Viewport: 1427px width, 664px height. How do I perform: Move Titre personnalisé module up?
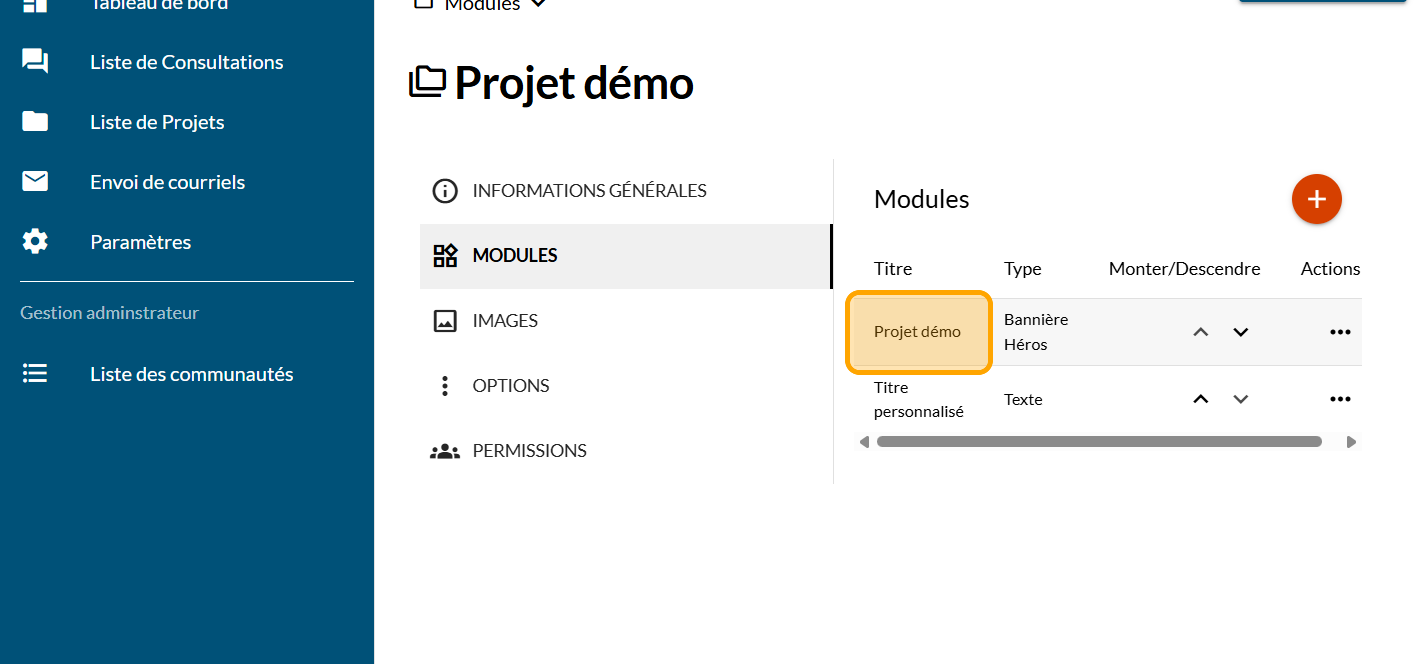[x=1201, y=399]
